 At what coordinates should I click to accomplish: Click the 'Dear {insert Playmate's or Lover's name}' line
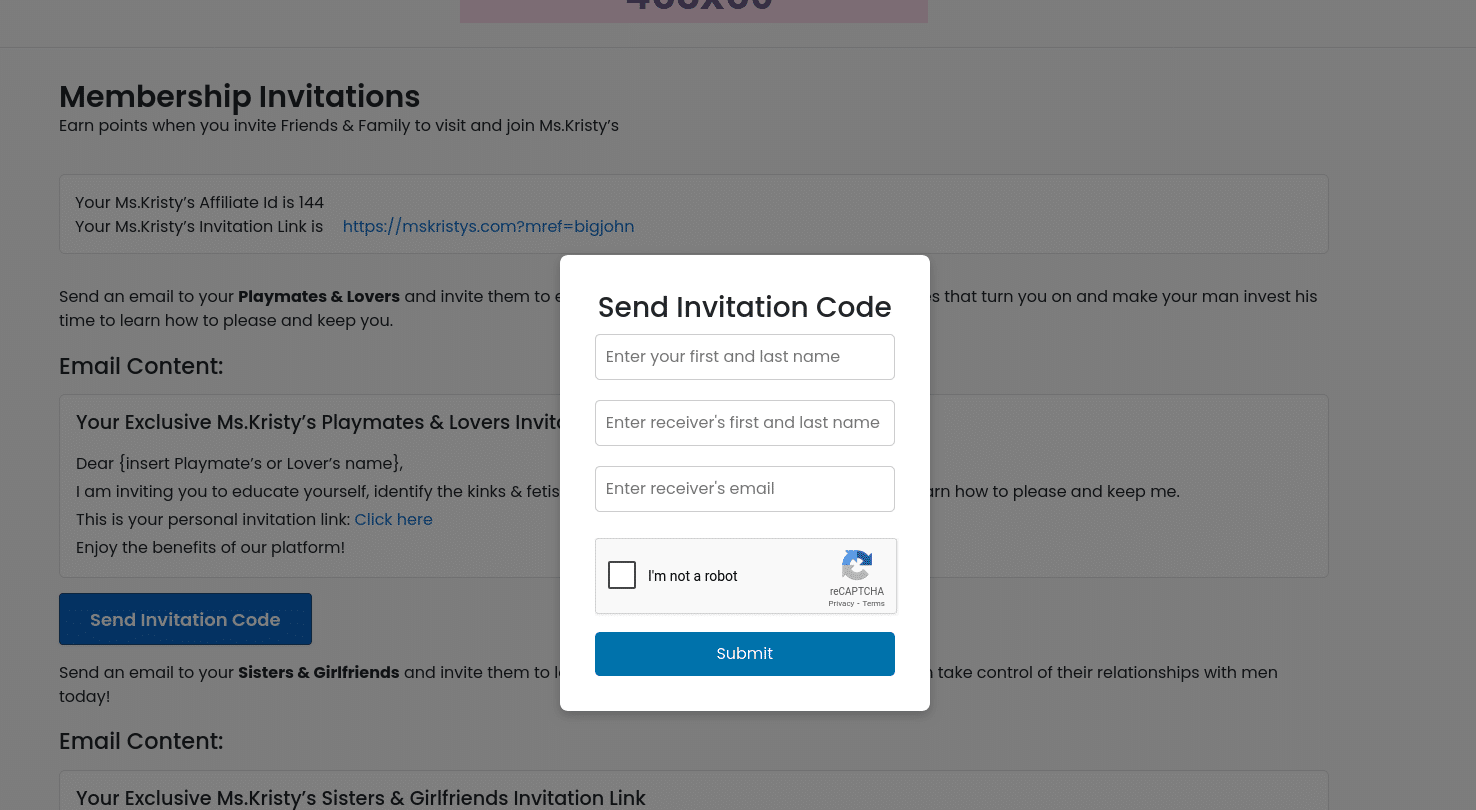click(x=239, y=464)
